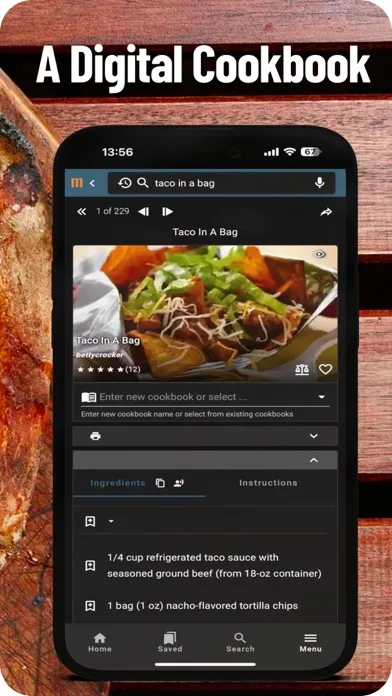
Task: Open the Home tab in the bottom bar
Action: click(99, 642)
